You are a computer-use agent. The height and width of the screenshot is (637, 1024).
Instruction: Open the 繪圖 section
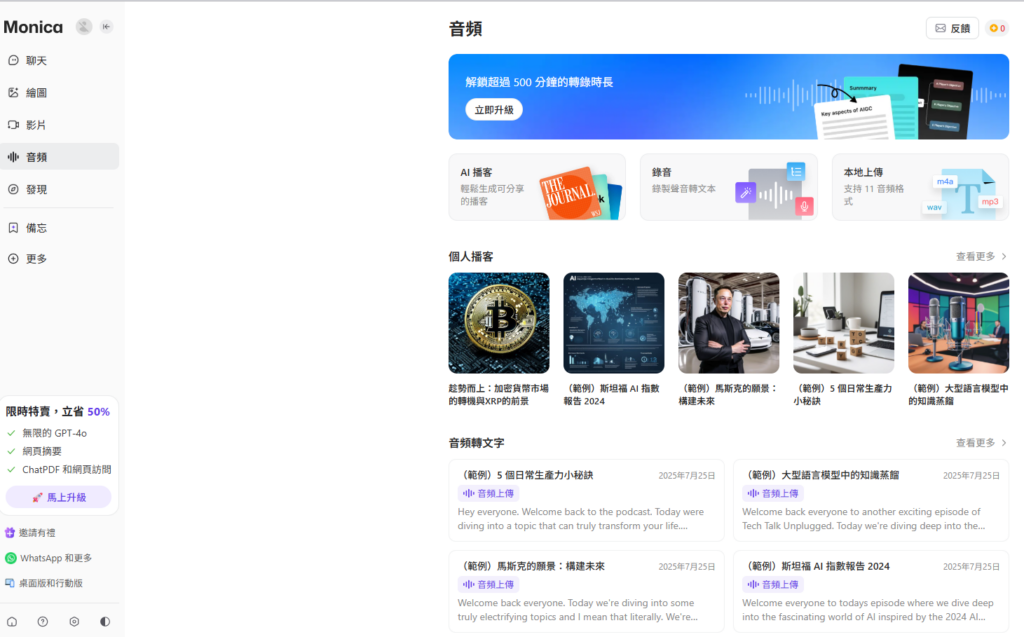click(59, 93)
